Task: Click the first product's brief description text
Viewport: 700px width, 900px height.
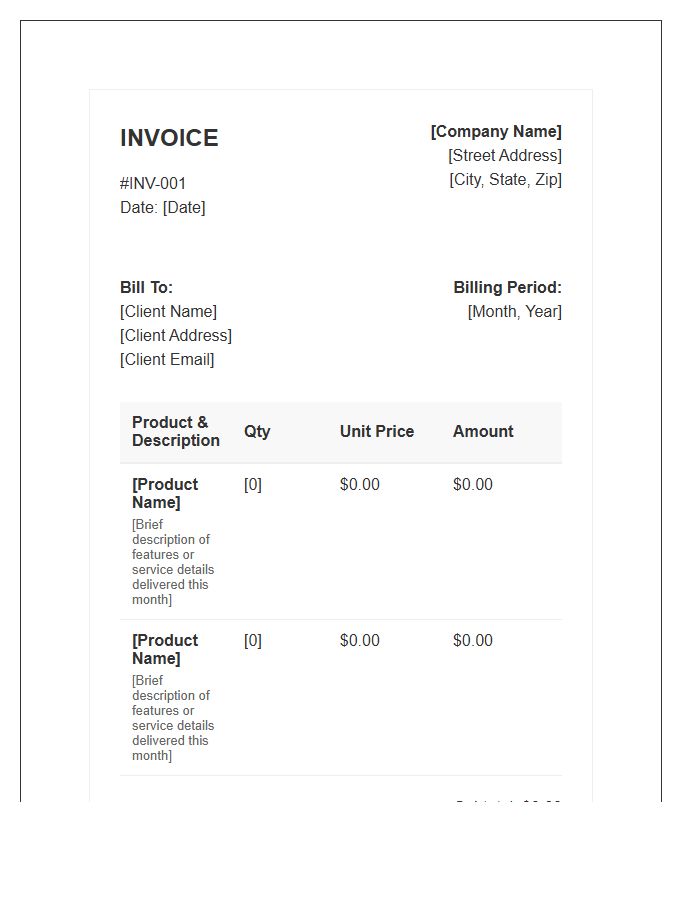Action: 173,562
